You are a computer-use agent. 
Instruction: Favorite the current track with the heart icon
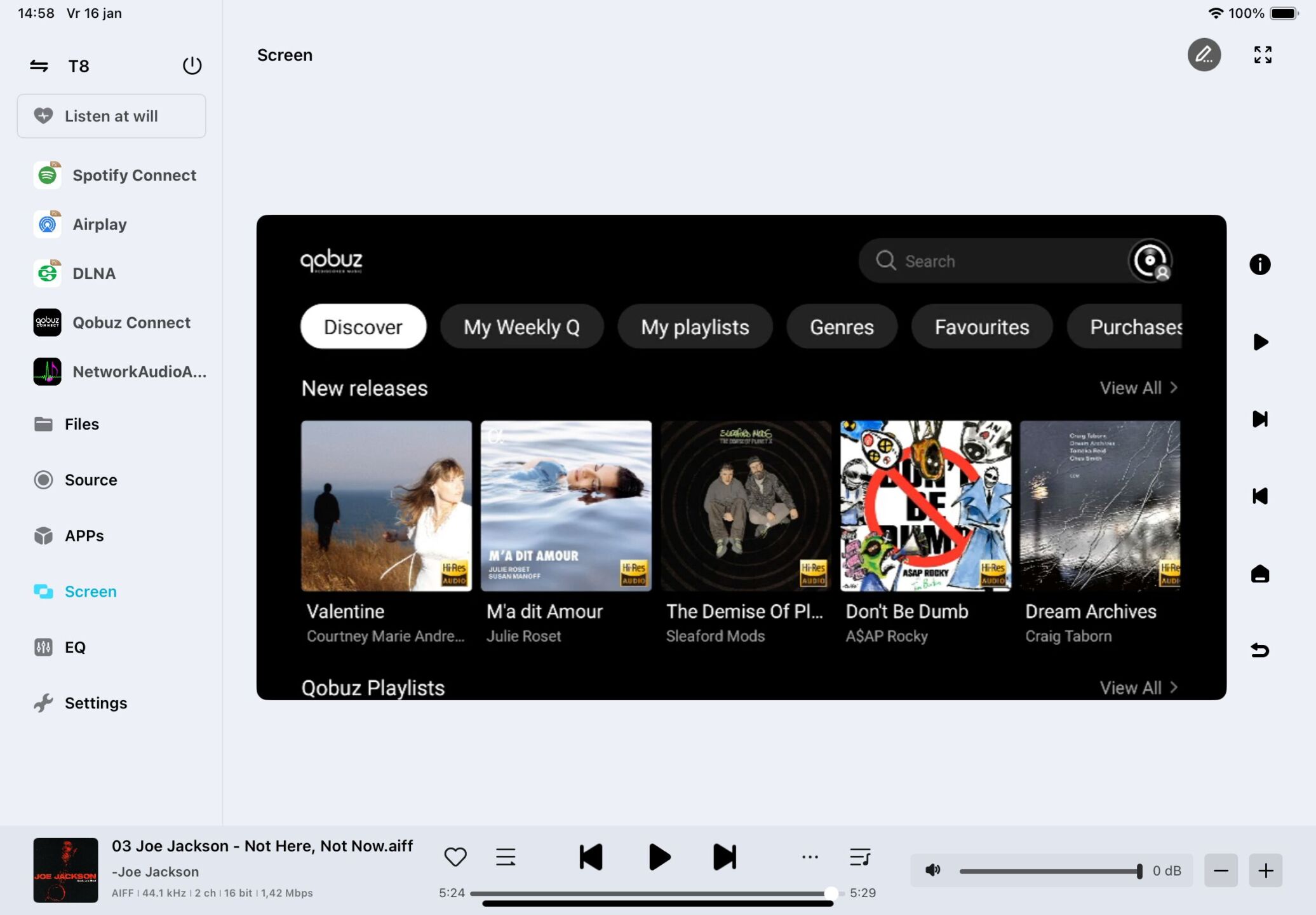[455, 857]
